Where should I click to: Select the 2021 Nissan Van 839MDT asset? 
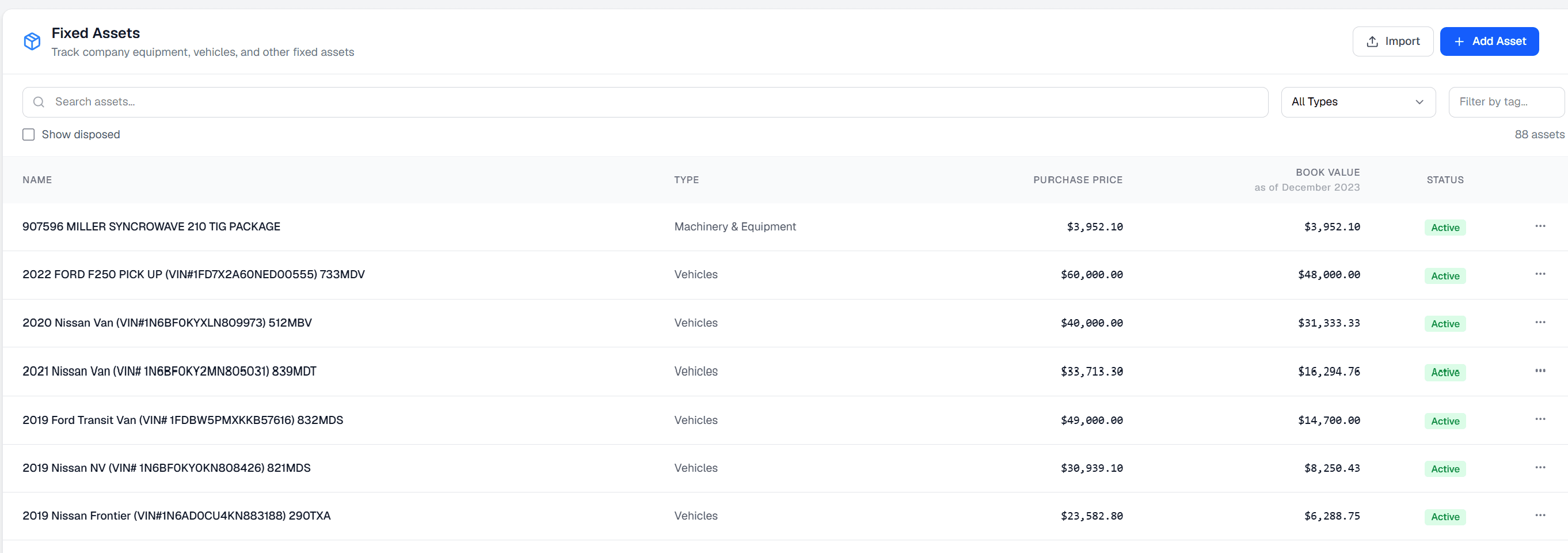tap(169, 372)
